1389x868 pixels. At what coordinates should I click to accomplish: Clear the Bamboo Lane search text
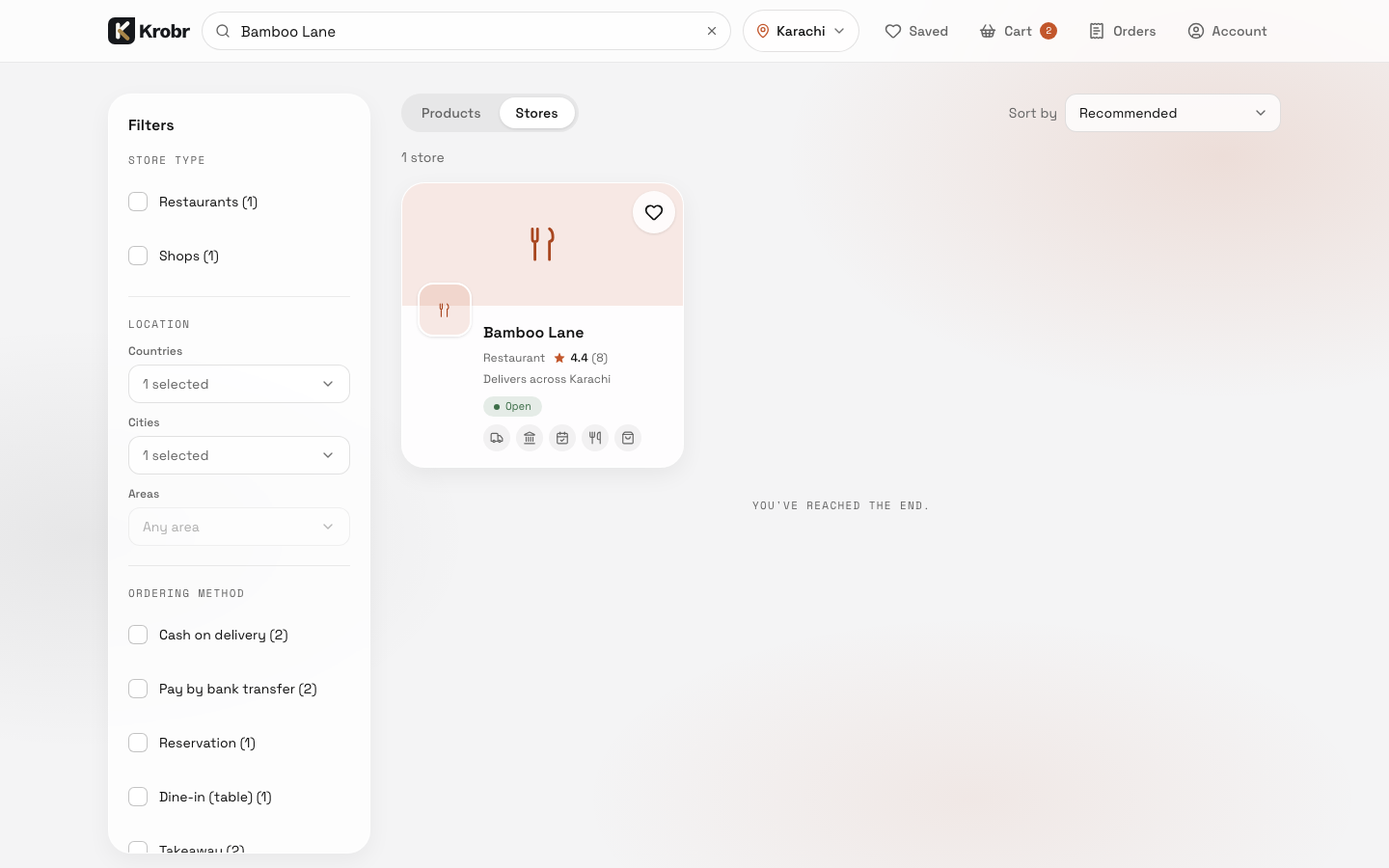coord(712,31)
